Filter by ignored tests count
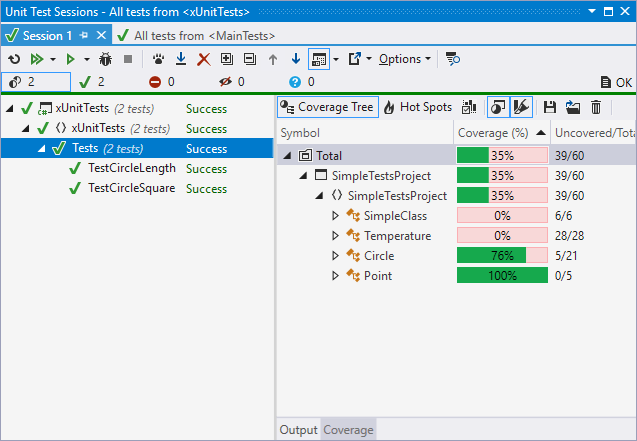Screen dimensions: 637x441 click(232, 82)
